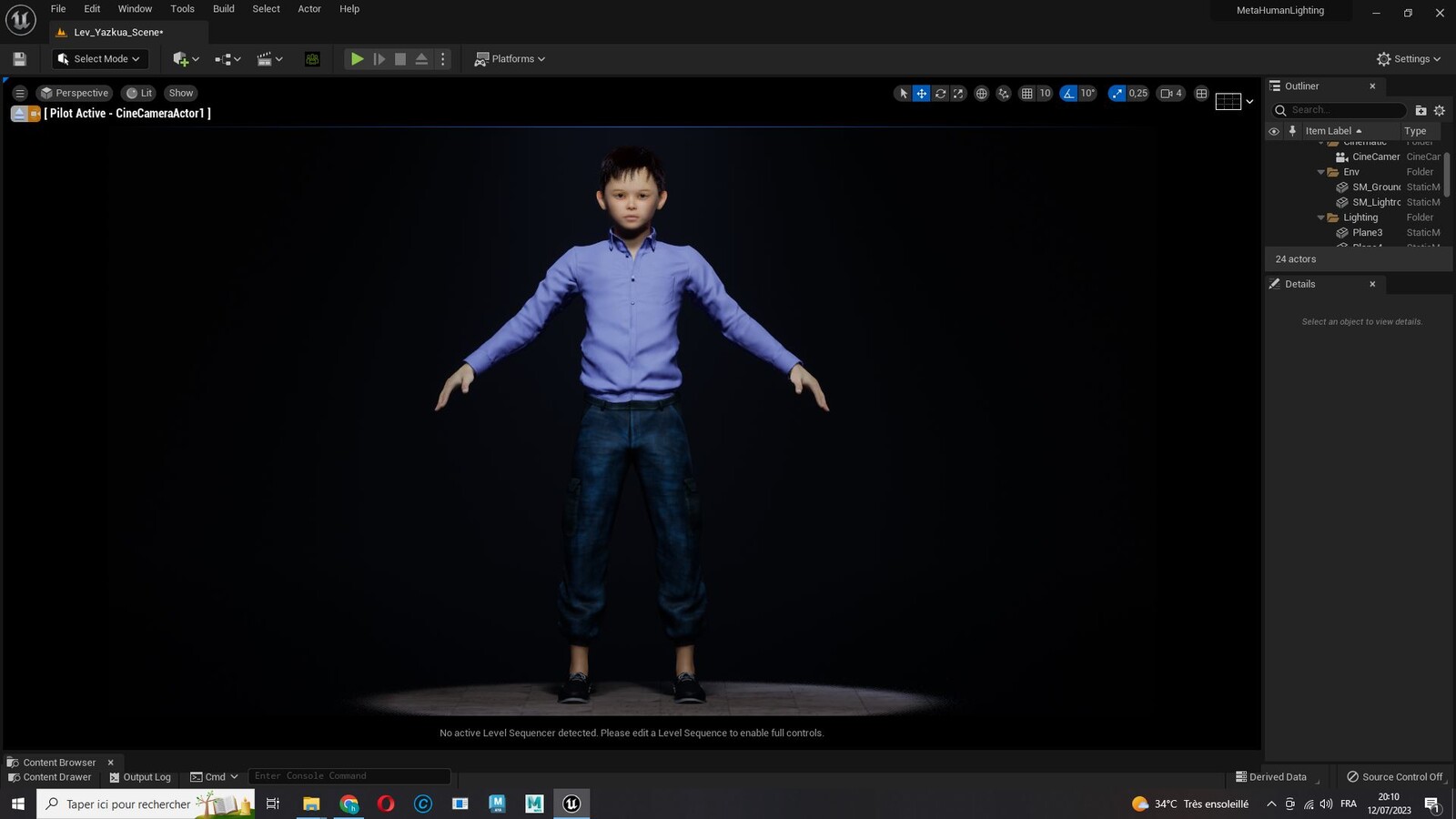Viewport: 1456px width, 819px height.
Task: Click the Skip/Advance frame button
Action: pyautogui.click(x=379, y=59)
